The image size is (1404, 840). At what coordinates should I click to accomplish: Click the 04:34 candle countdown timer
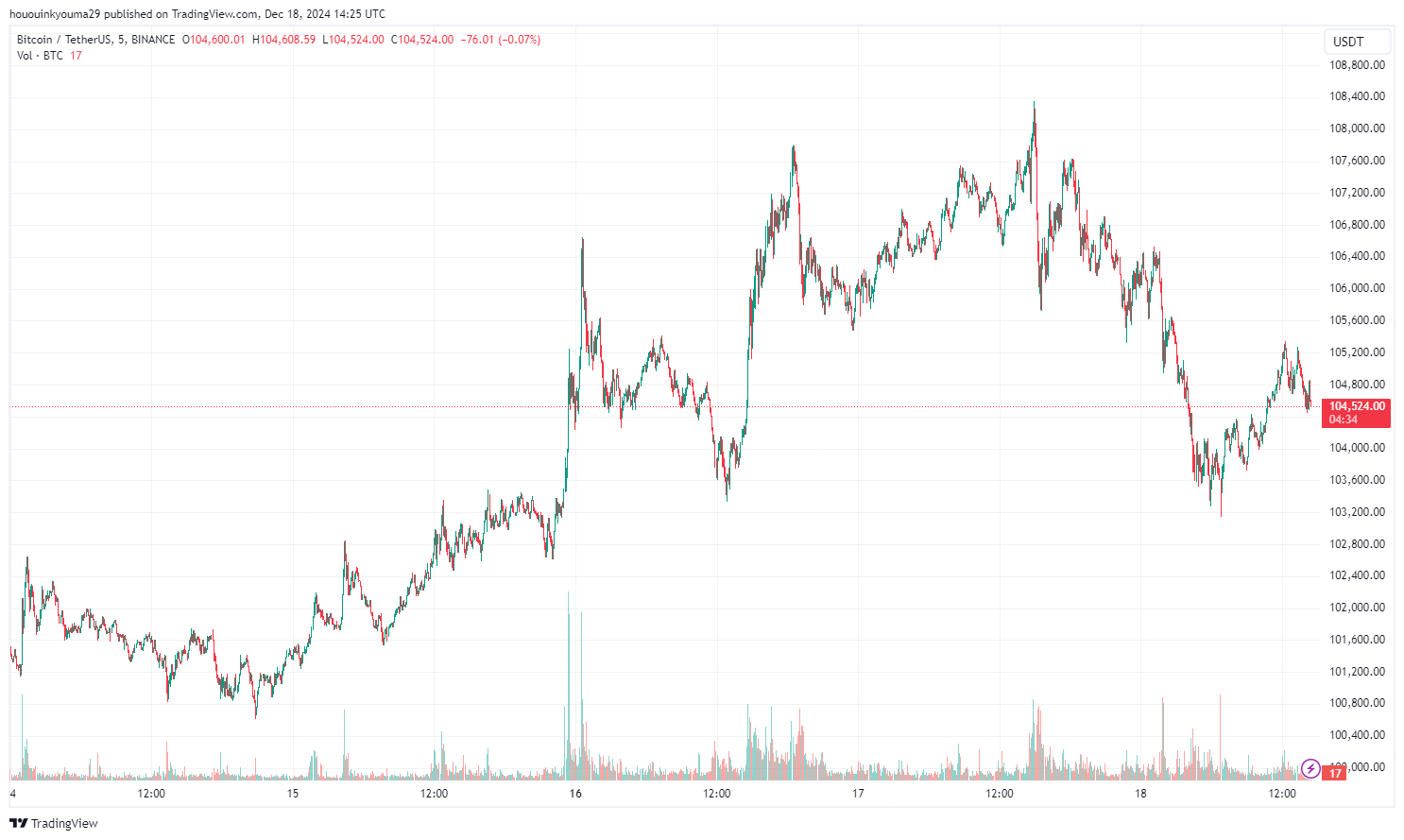coord(1344,420)
